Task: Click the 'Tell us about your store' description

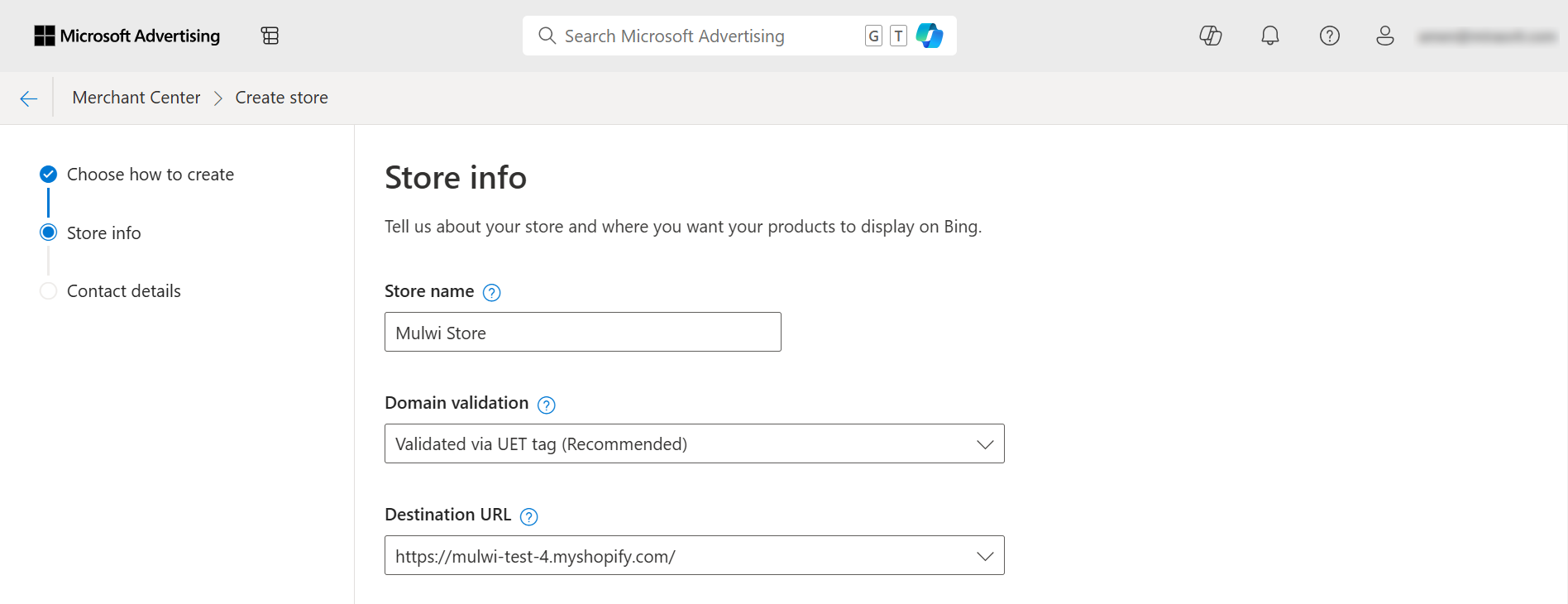Action: tap(683, 227)
